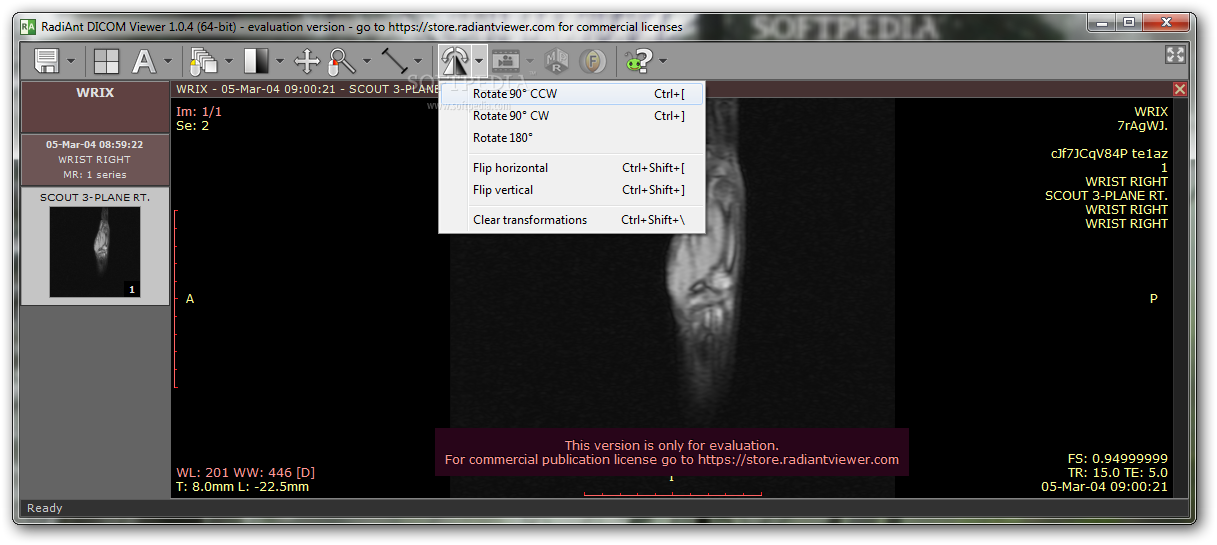1217x545 pixels.
Task: Open the save icon's dropdown arrow
Action: (x=71, y=62)
